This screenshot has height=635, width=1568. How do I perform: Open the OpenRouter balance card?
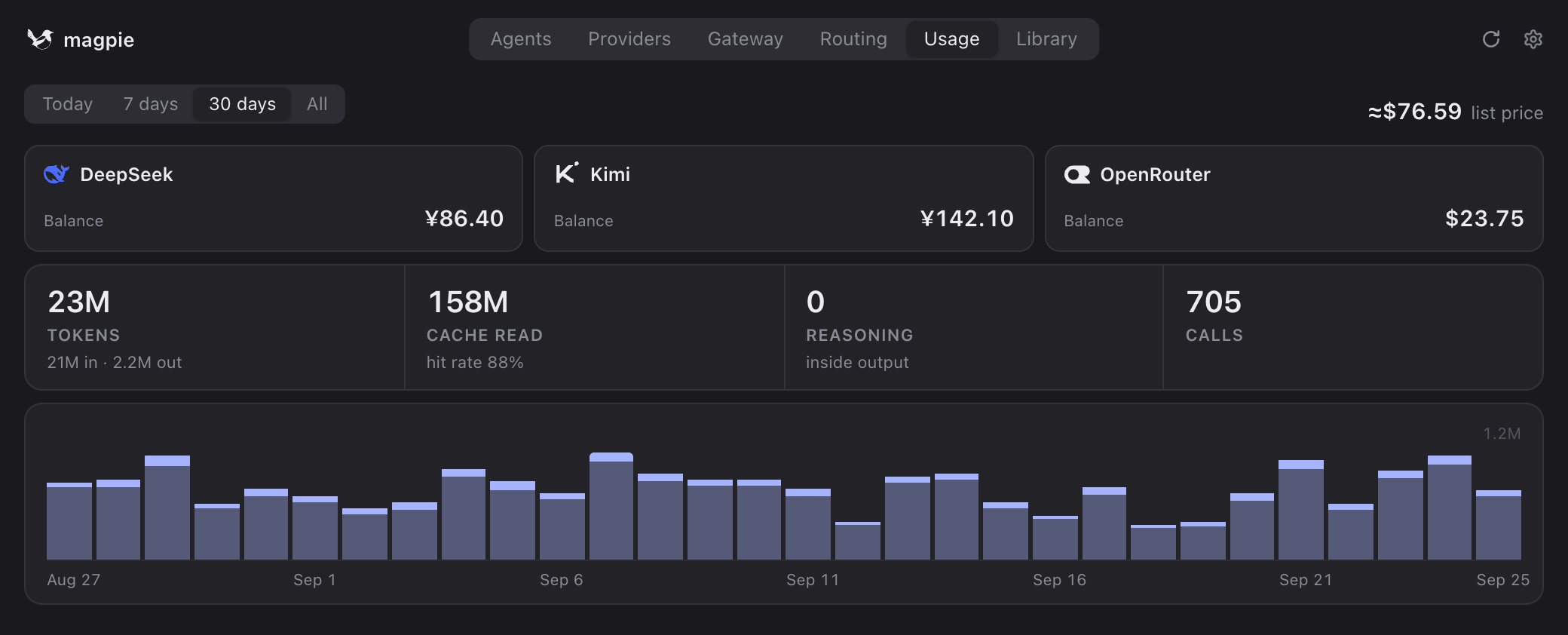point(1294,198)
